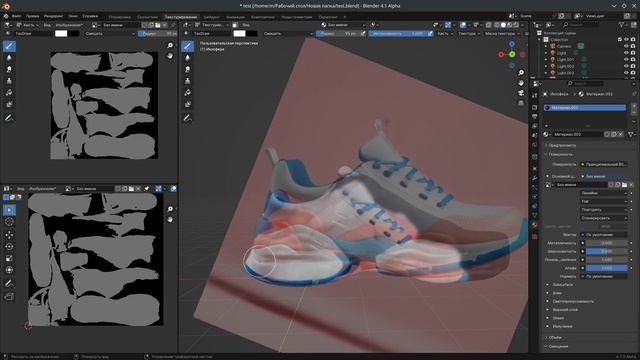Open Изображение* menu in UV editor header

click(x=42, y=189)
